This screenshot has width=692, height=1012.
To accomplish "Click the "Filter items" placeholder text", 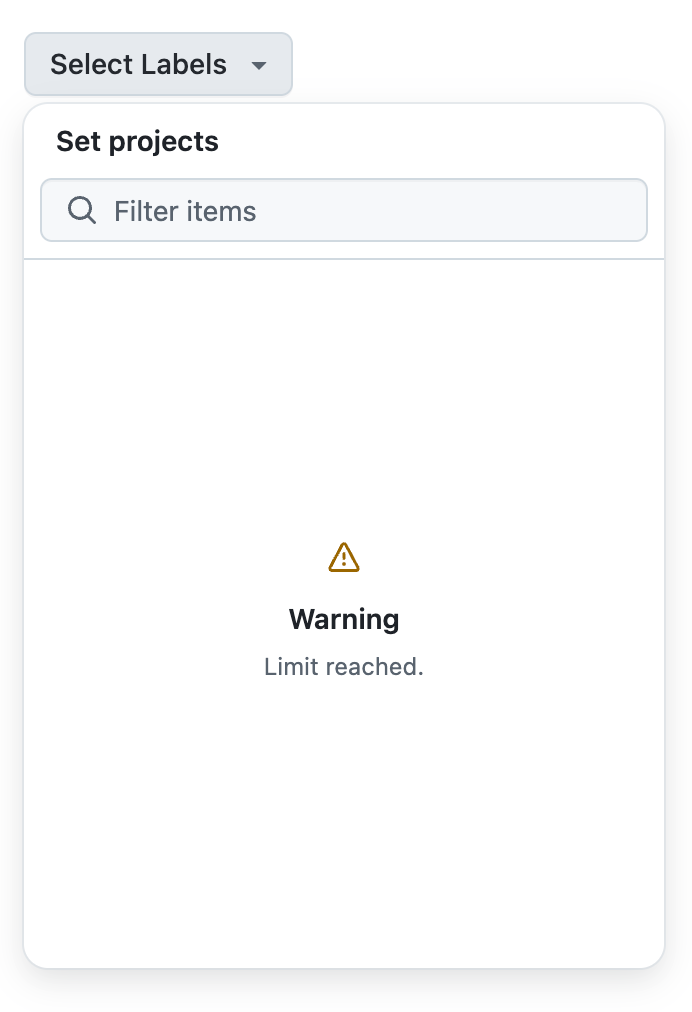I will click(185, 211).
